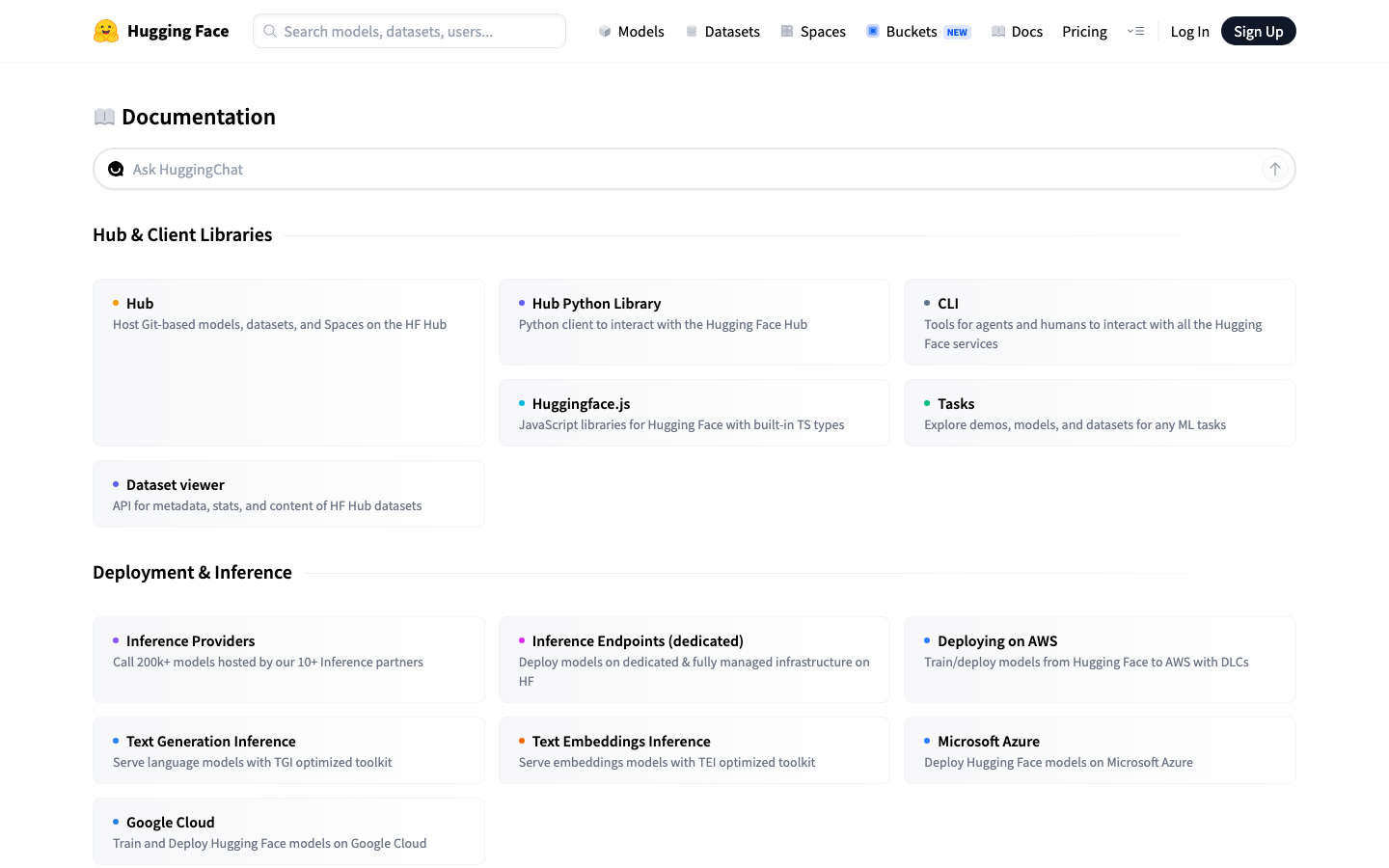The image size is (1389, 868).
Task: Open the Datasets page
Action: tap(722, 32)
